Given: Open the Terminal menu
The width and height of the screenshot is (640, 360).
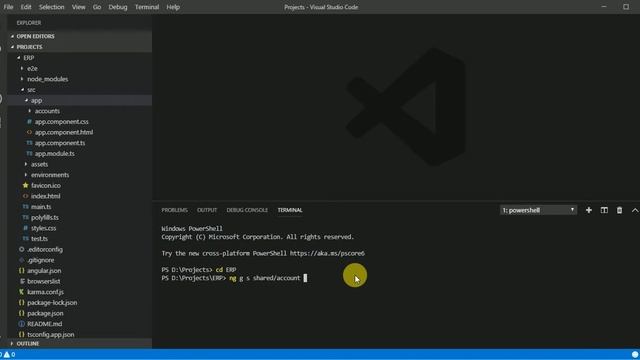Looking at the screenshot, I should (x=147, y=7).
